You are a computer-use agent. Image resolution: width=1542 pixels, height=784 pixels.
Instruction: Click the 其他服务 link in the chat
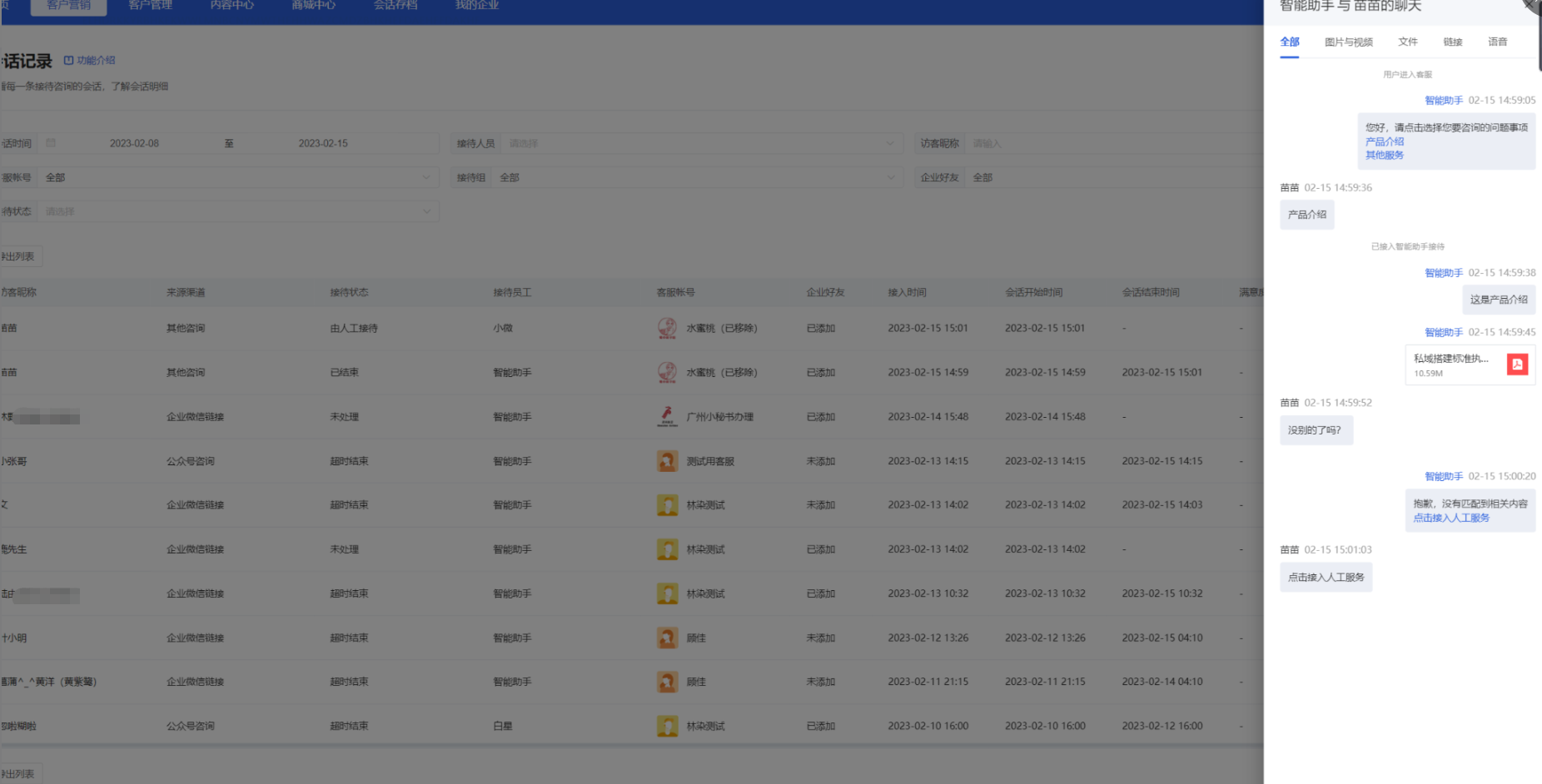(1385, 156)
